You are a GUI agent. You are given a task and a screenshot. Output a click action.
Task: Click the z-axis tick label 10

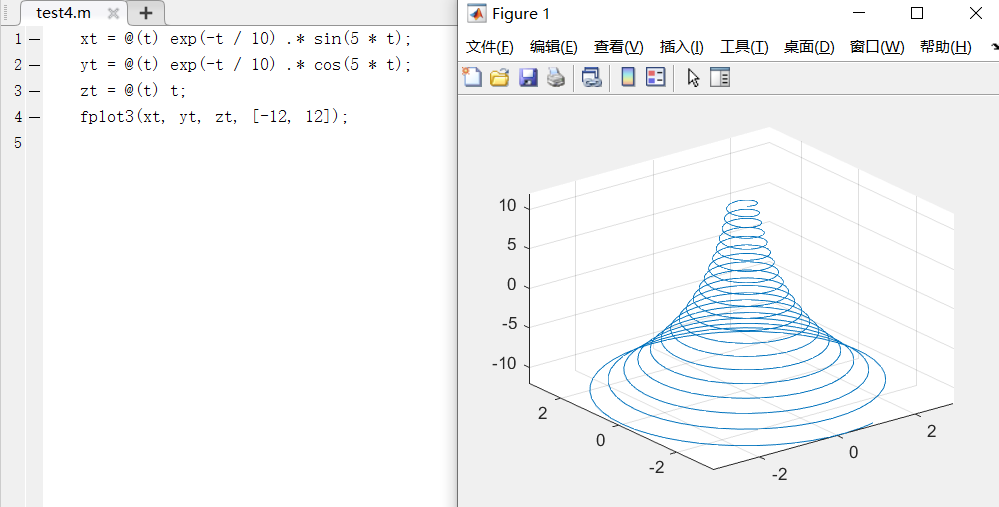click(508, 206)
